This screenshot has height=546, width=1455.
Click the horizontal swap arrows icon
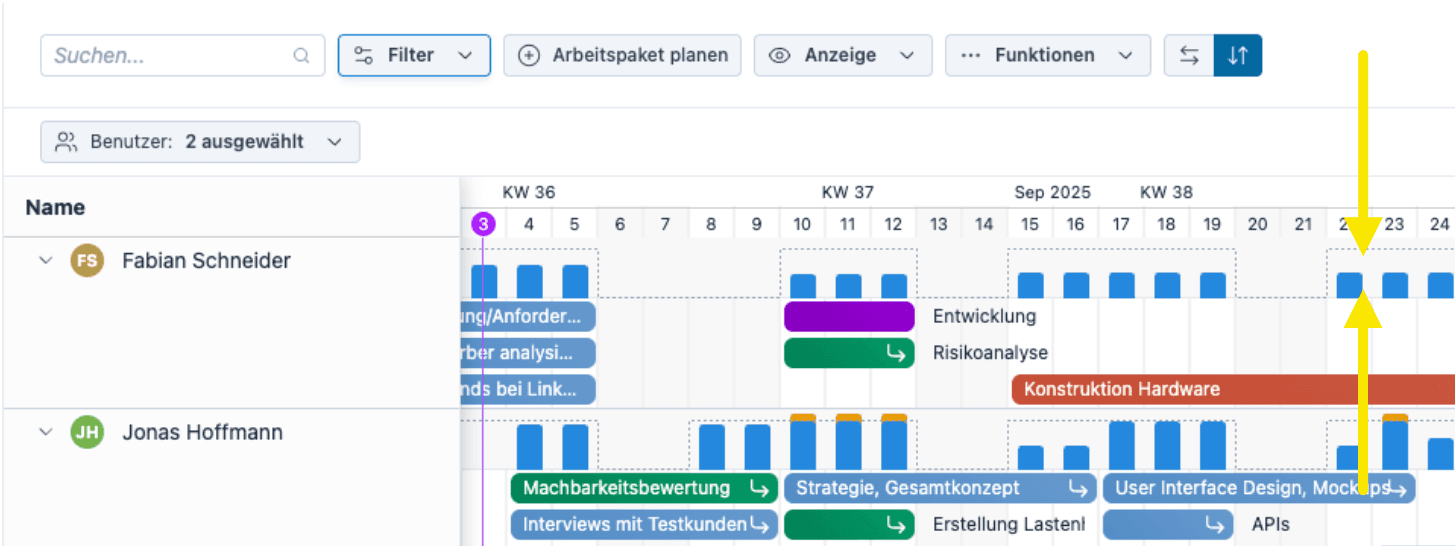[1189, 56]
